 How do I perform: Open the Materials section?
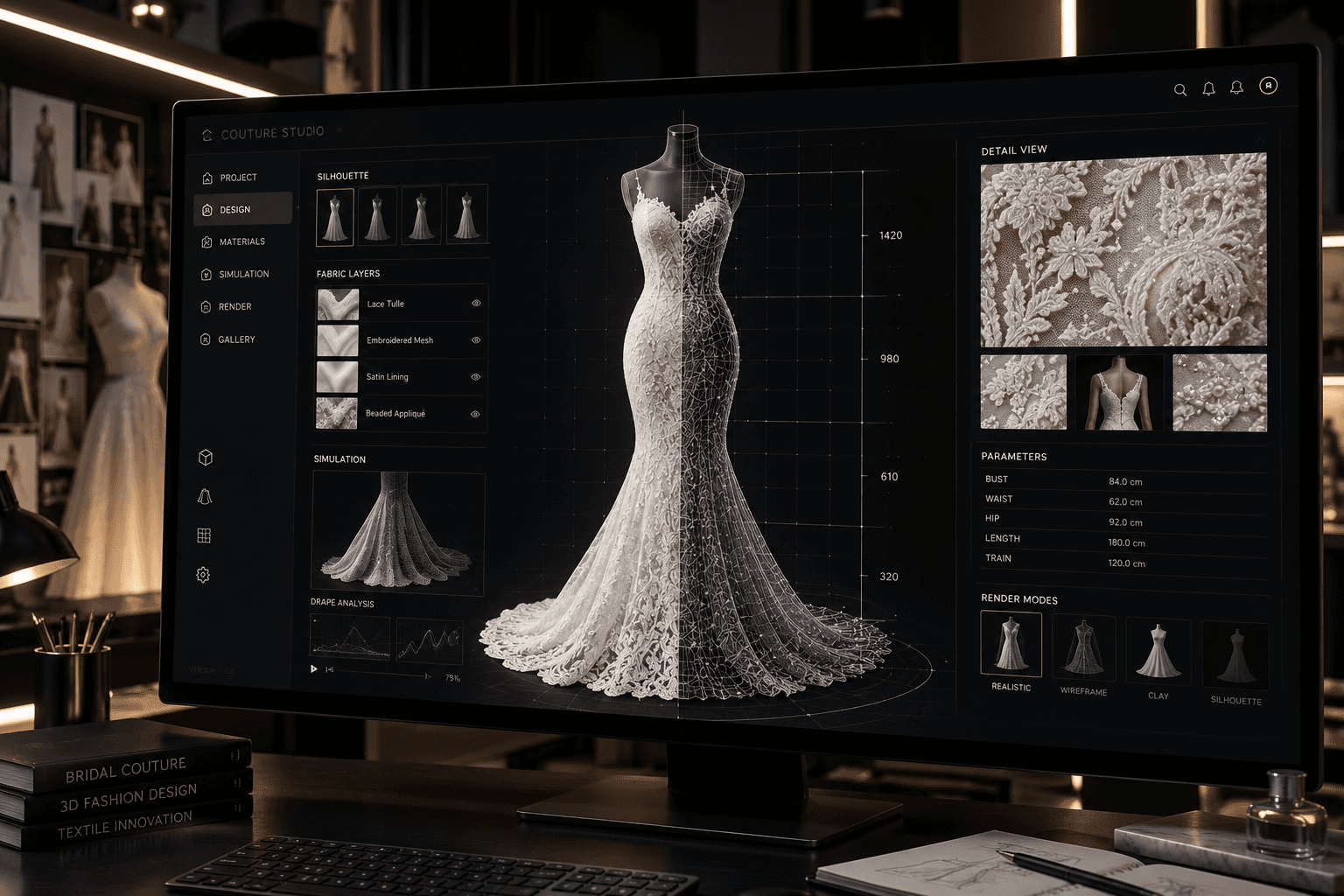(233, 241)
